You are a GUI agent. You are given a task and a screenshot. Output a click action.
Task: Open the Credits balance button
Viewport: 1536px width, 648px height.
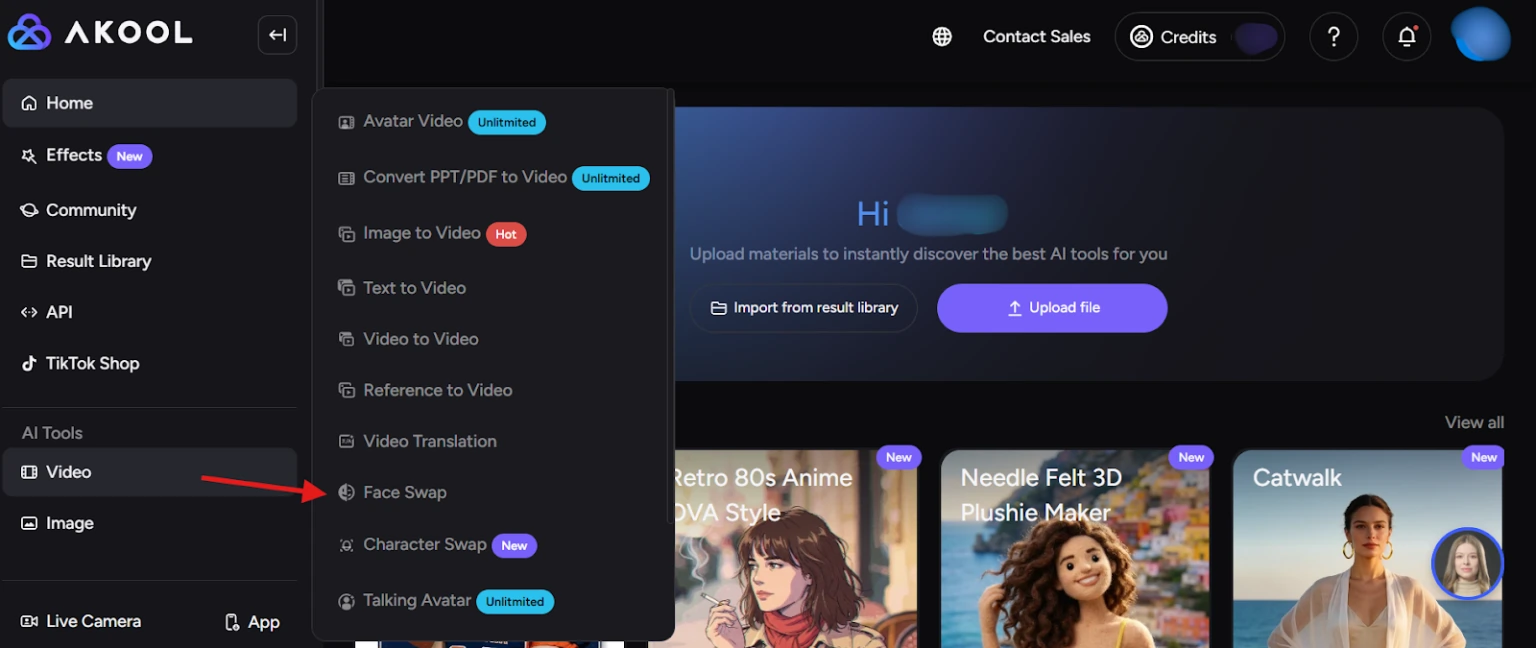point(1199,37)
